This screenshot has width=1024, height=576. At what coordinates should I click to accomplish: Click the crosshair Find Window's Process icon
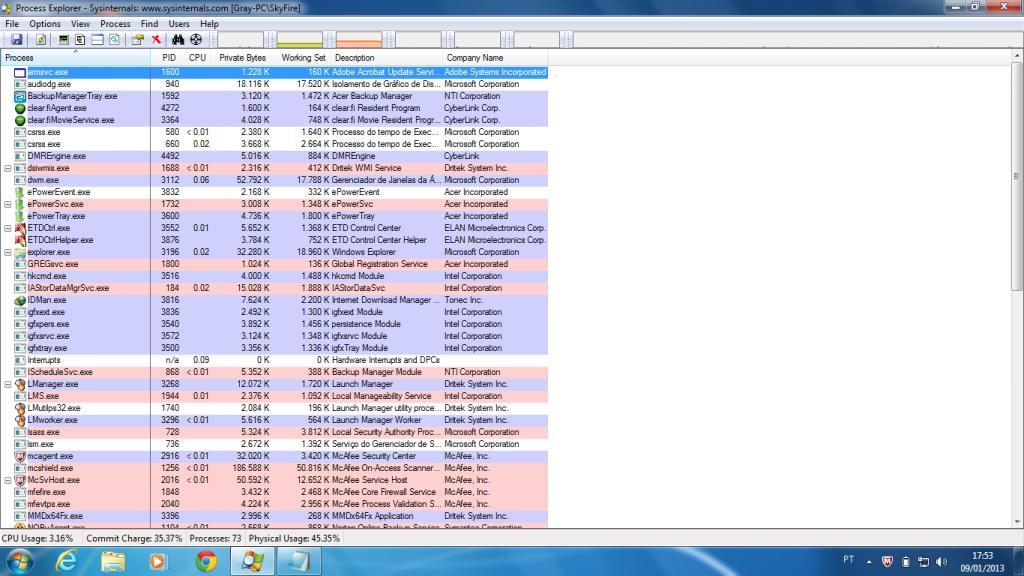(196, 40)
